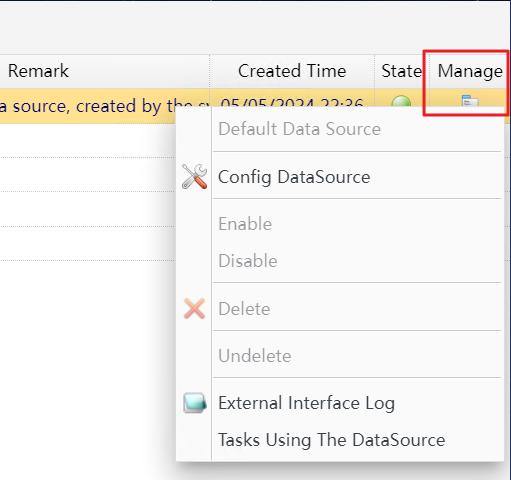Open Tasks Using The DataSource

(x=332, y=440)
